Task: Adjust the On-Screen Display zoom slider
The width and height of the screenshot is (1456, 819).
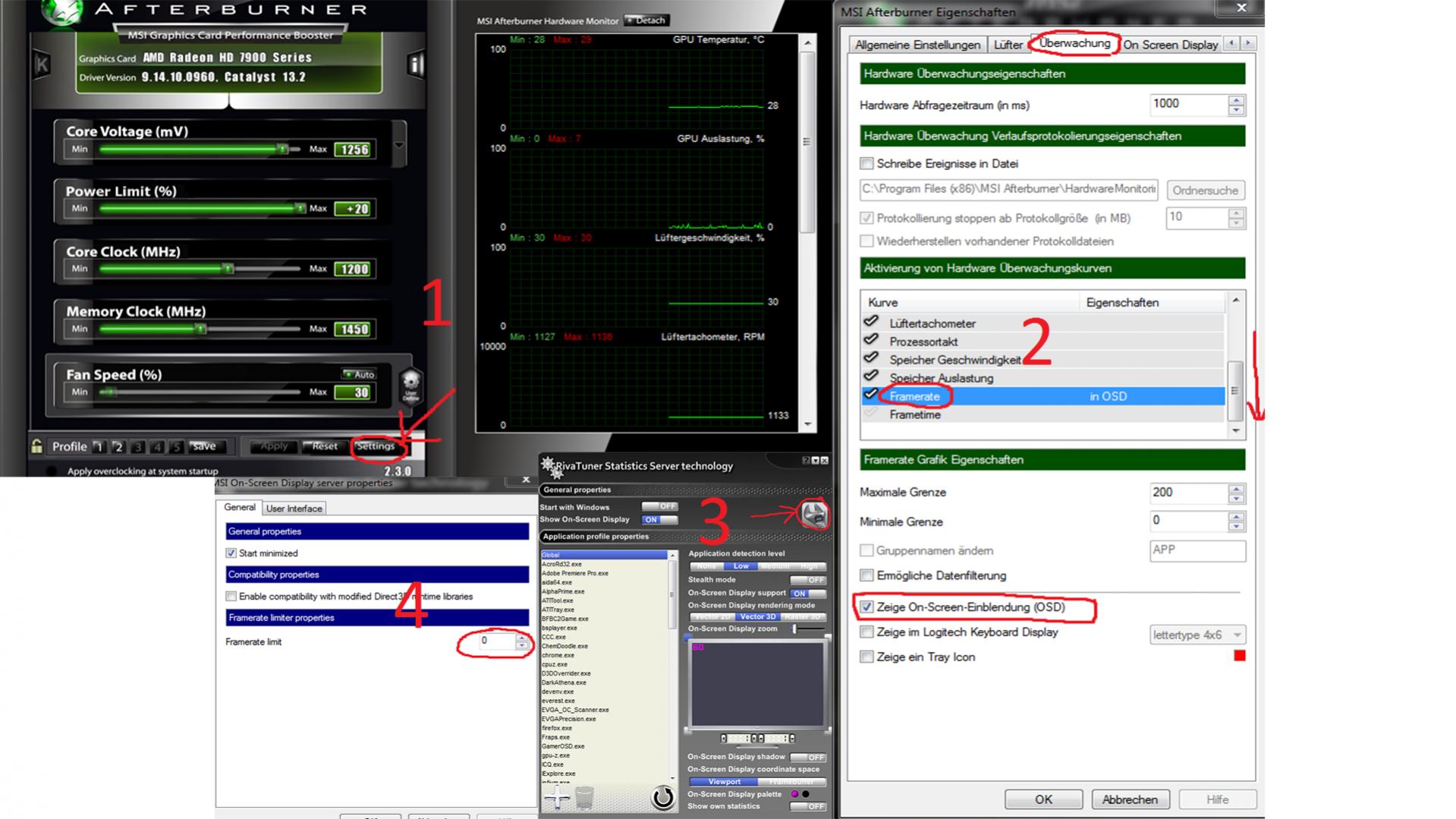Action: pyautogui.click(x=794, y=628)
